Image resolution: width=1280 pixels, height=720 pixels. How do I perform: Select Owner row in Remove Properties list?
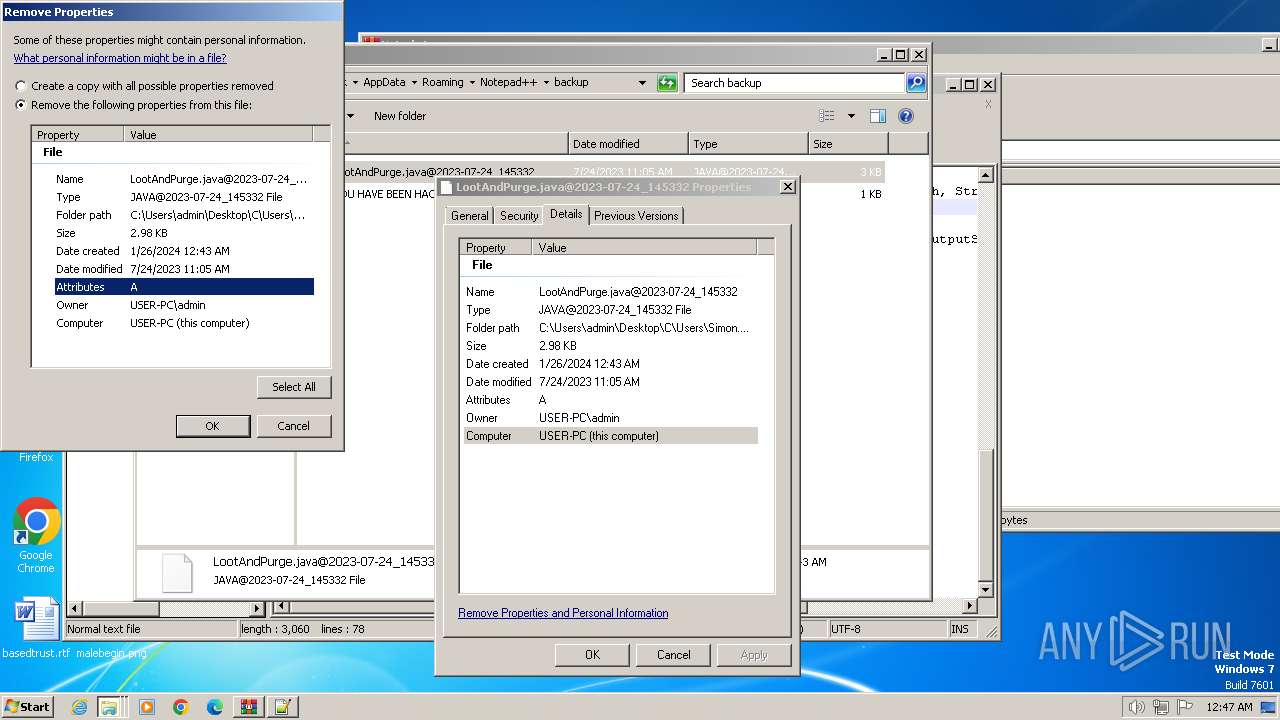click(184, 305)
